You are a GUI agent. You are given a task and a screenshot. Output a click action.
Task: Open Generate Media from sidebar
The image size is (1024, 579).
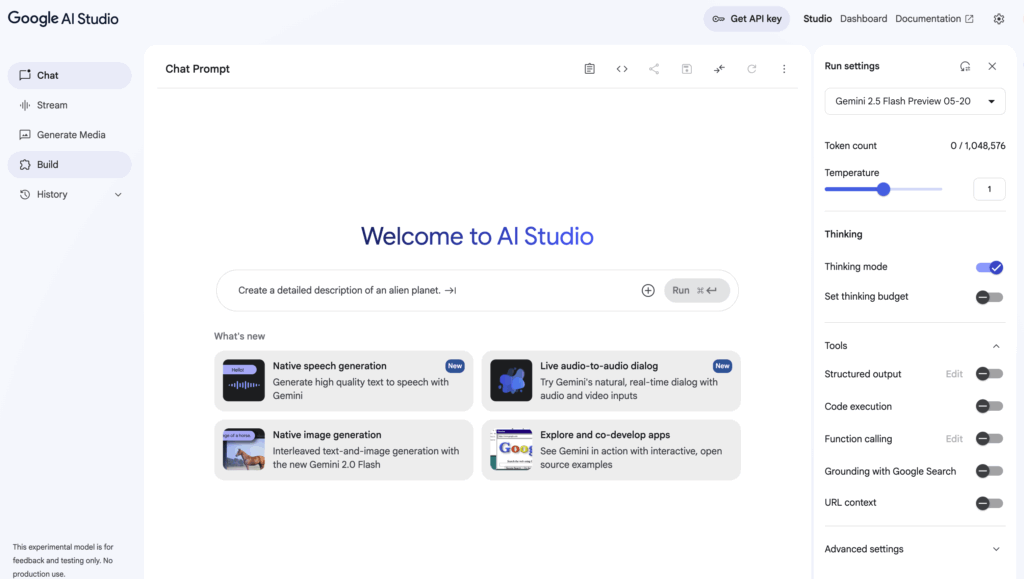(x=70, y=135)
